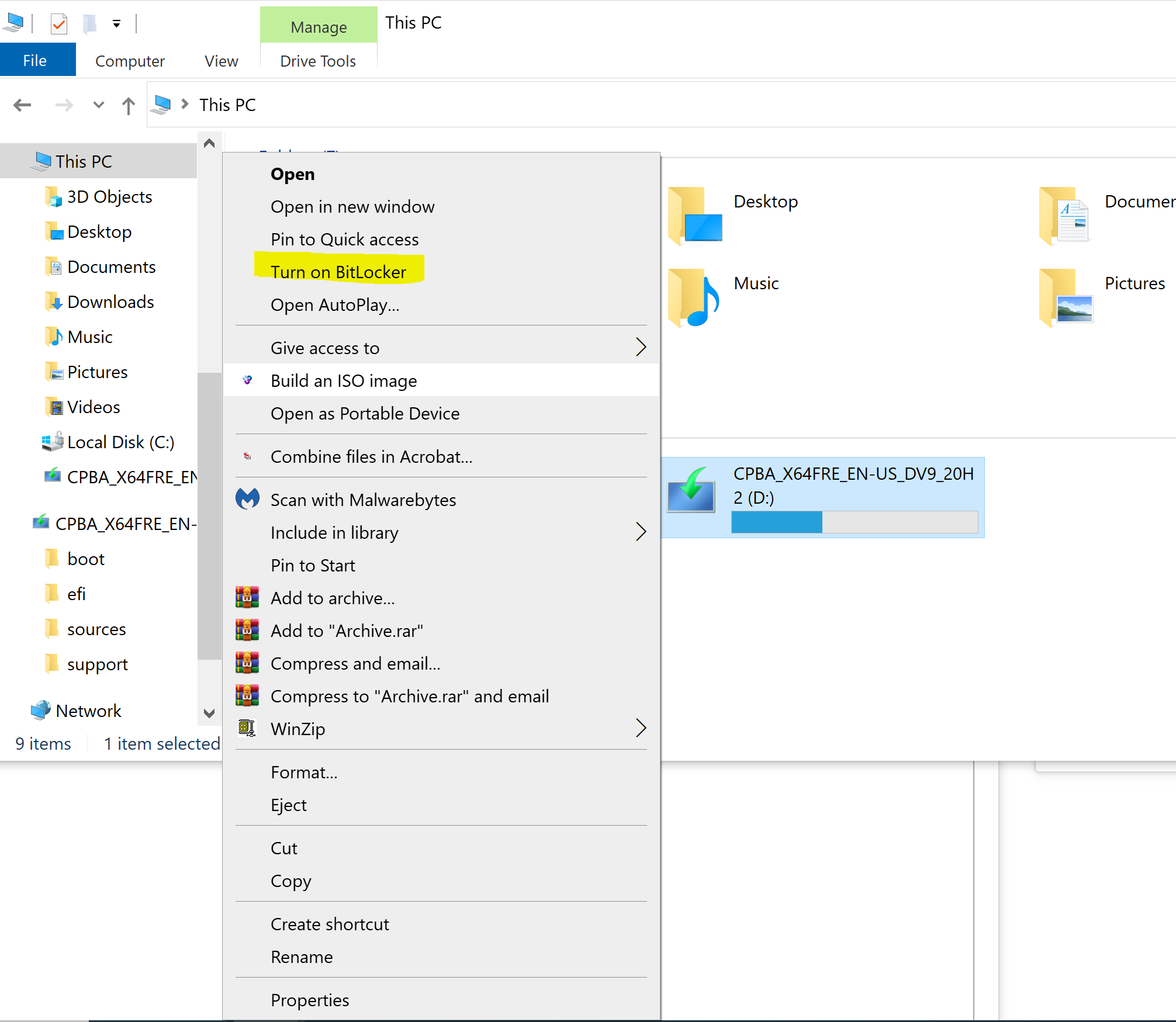Select Turn on BitLocker menu item
Image resolution: width=1176 pixels, height=1022 pixels.
click(x=338, y=272)
